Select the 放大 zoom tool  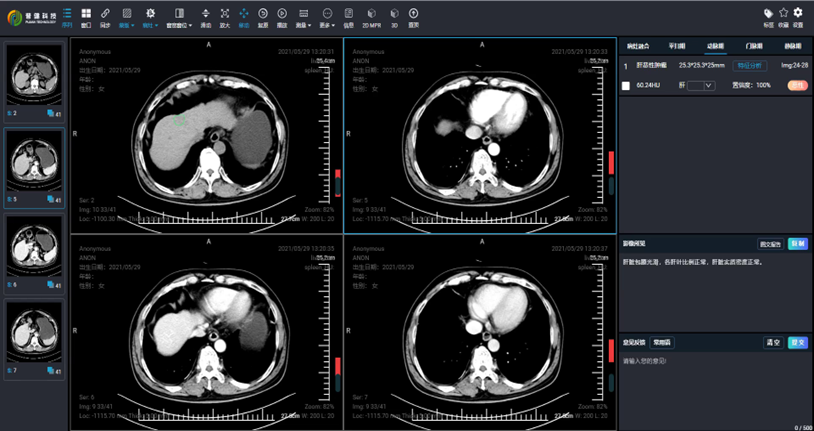225,14
